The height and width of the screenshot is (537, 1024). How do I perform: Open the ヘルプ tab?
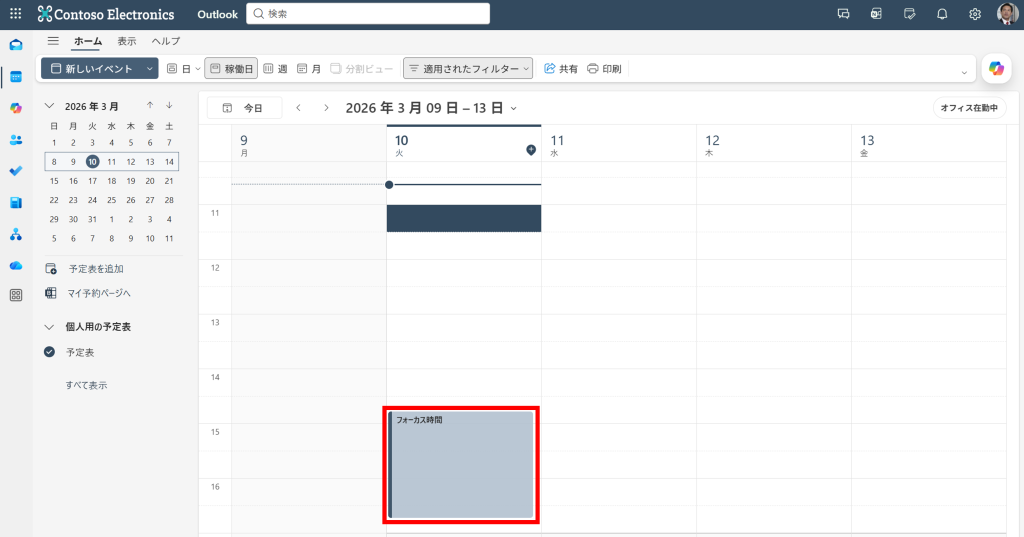point(165,41)
